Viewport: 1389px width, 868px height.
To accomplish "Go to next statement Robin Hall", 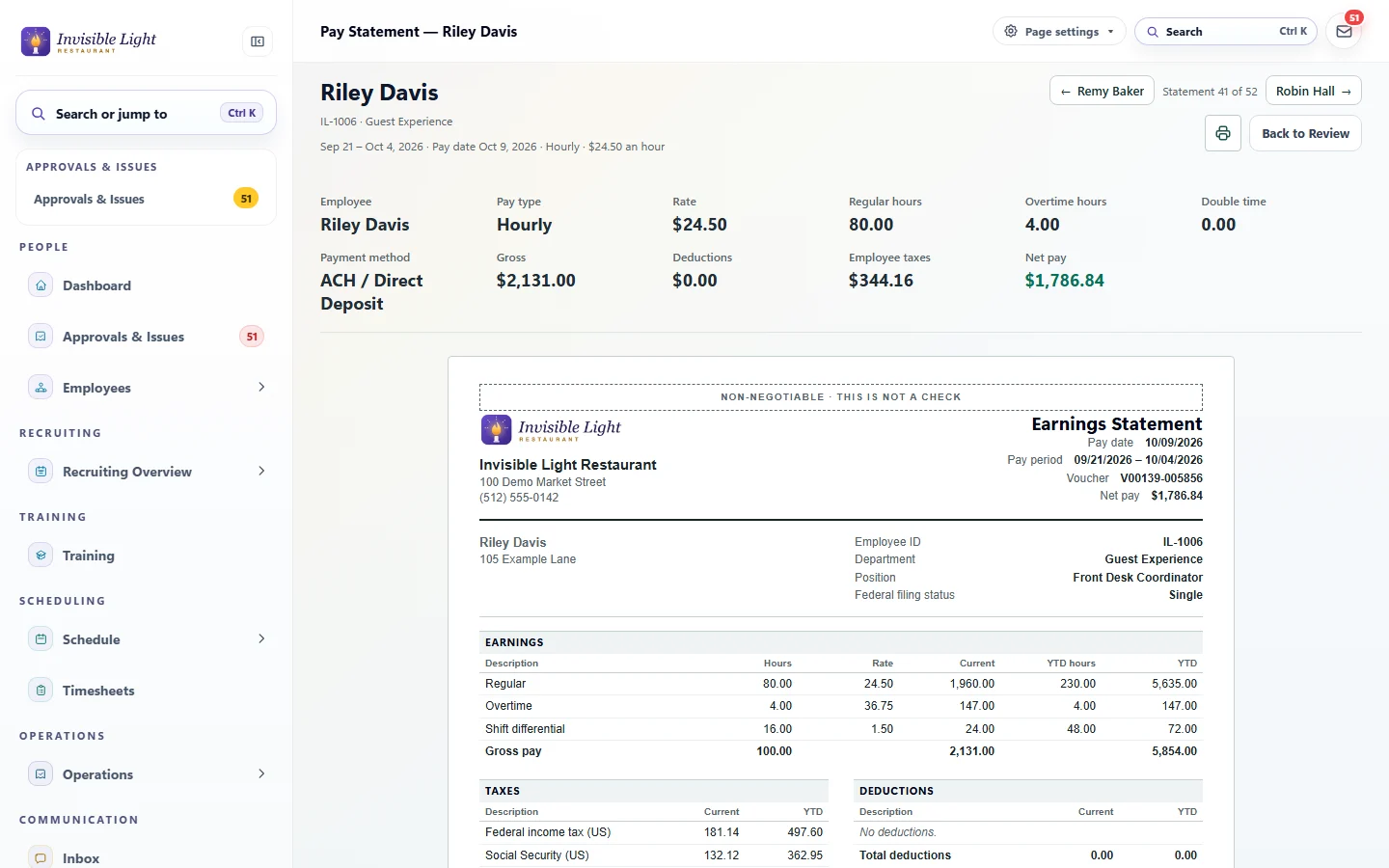I will (1314, 91).
